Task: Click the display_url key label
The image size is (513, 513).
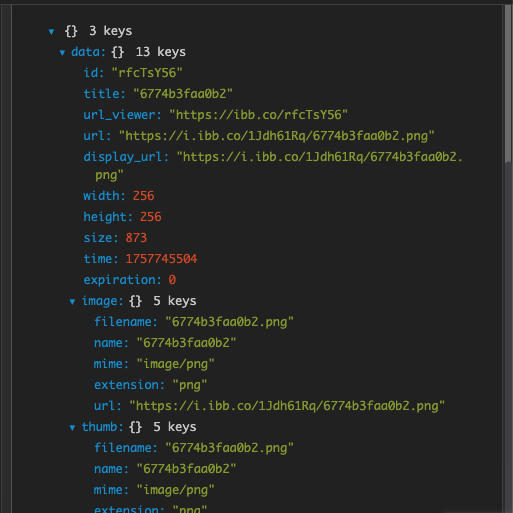Action: tap(126, 157)
